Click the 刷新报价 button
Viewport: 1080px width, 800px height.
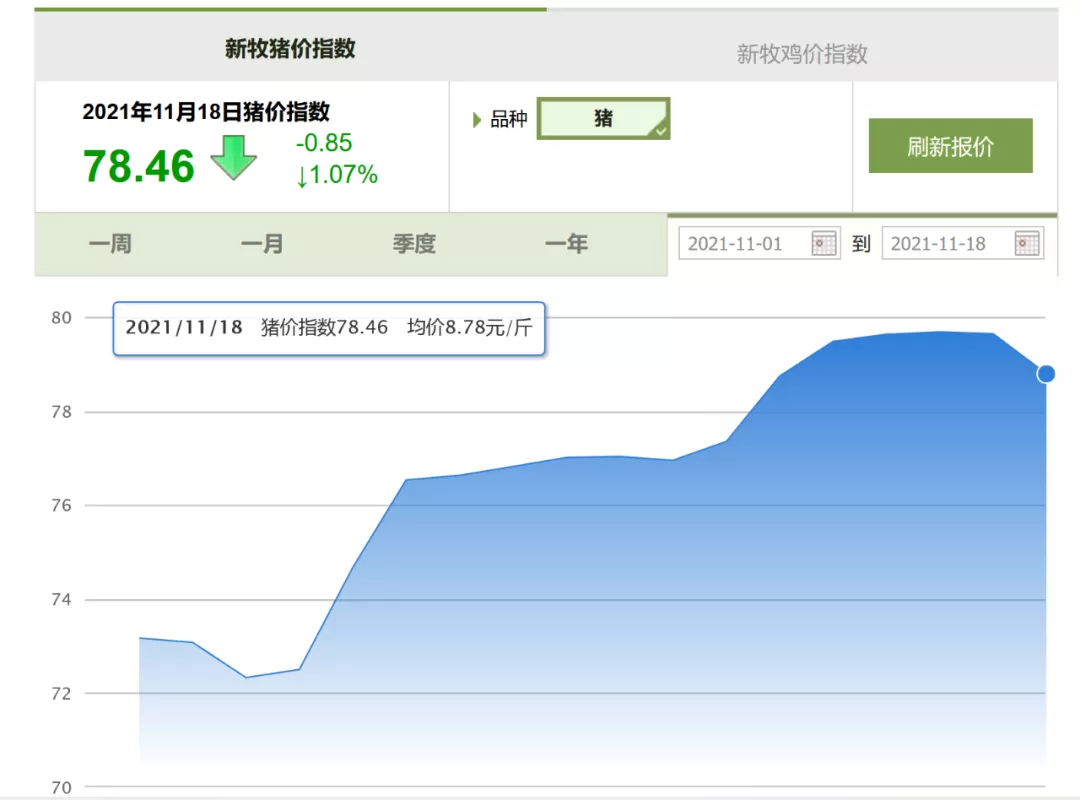pos(951,145)
